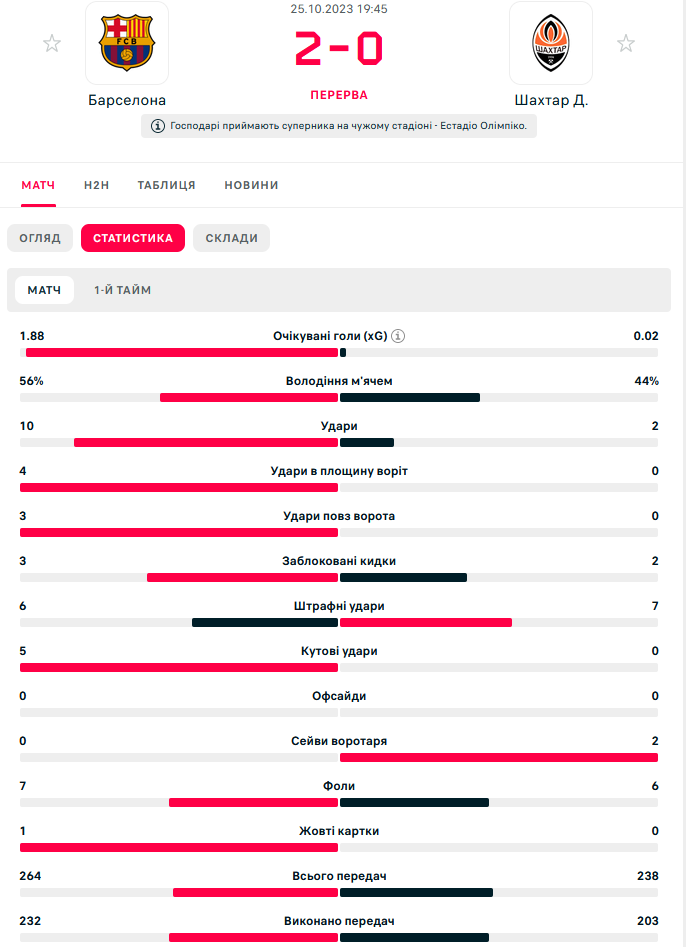The image size is (686, 947).
Task: Open the Шахтар Д. club logo
Action: [x=551, y=44]
